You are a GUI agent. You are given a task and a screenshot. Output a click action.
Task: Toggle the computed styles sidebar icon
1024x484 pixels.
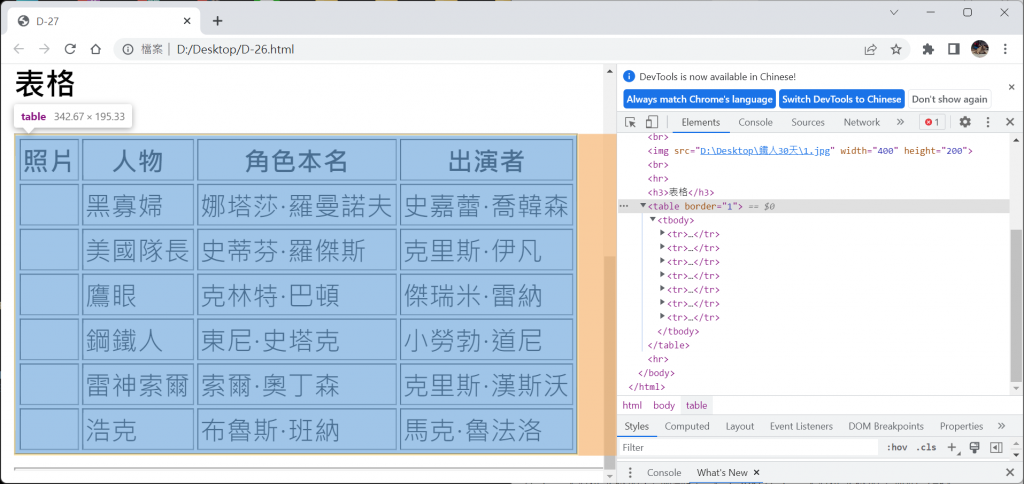point(995,447)
